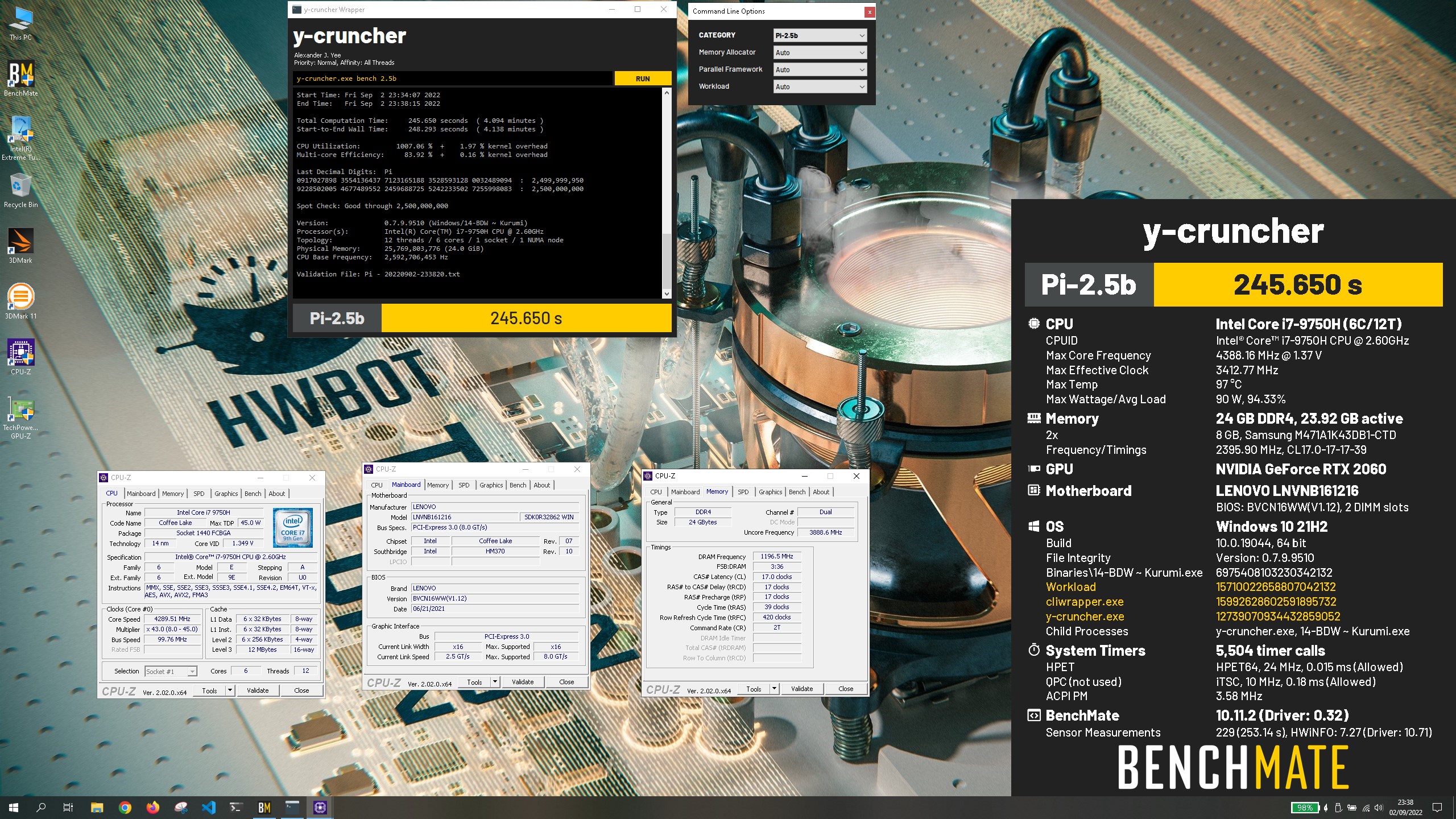Click the scrollbar down arrow in y-cruncher output
This screenshot has height=819, width=1456.
(667, 293)
